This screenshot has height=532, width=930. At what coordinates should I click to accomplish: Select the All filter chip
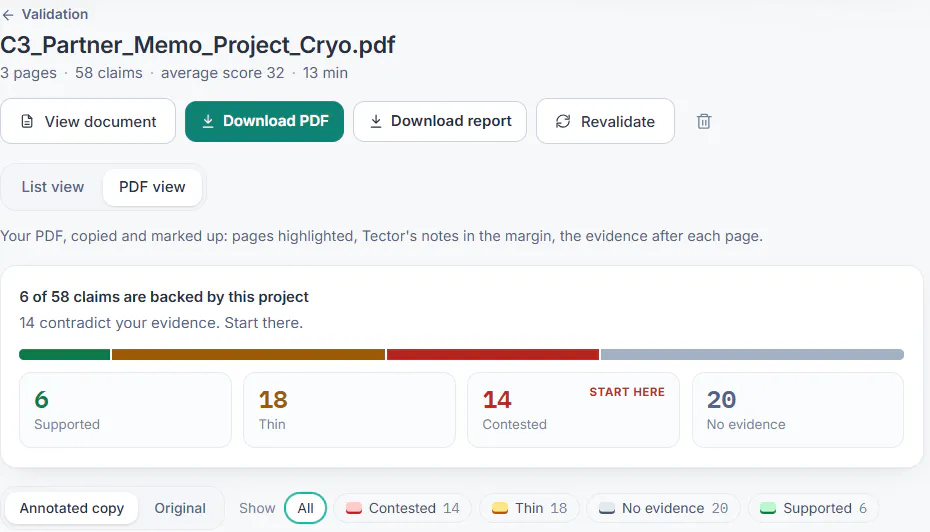(305, 508)
